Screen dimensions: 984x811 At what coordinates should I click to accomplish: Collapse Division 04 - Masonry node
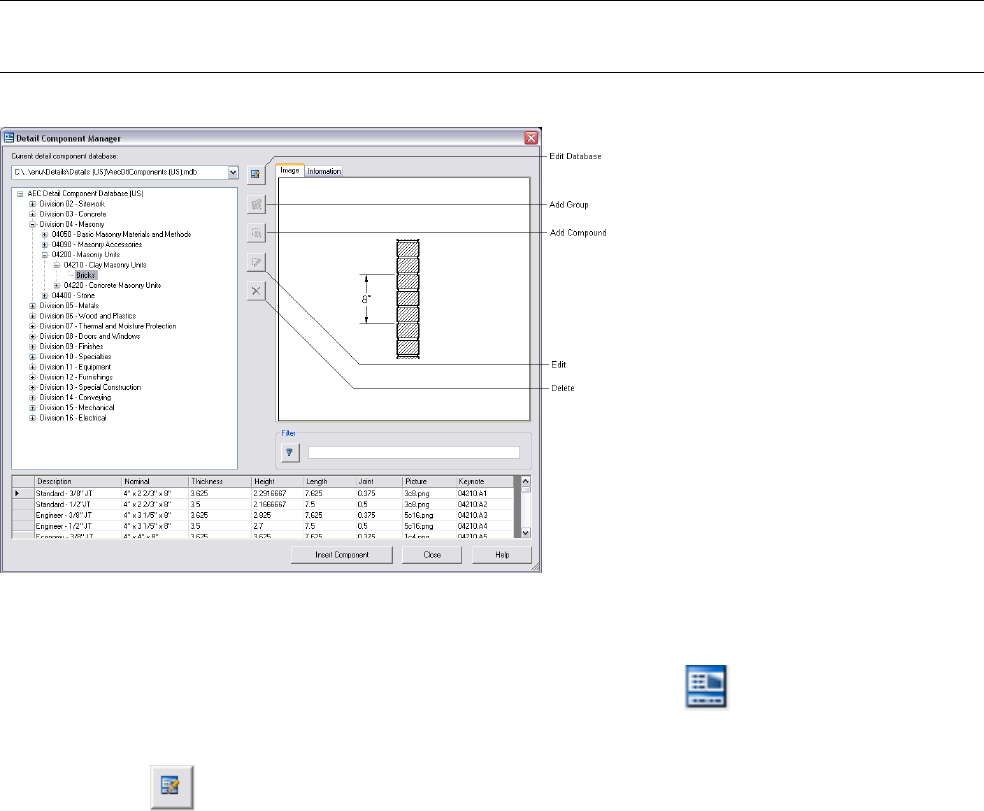pos(33,224)
